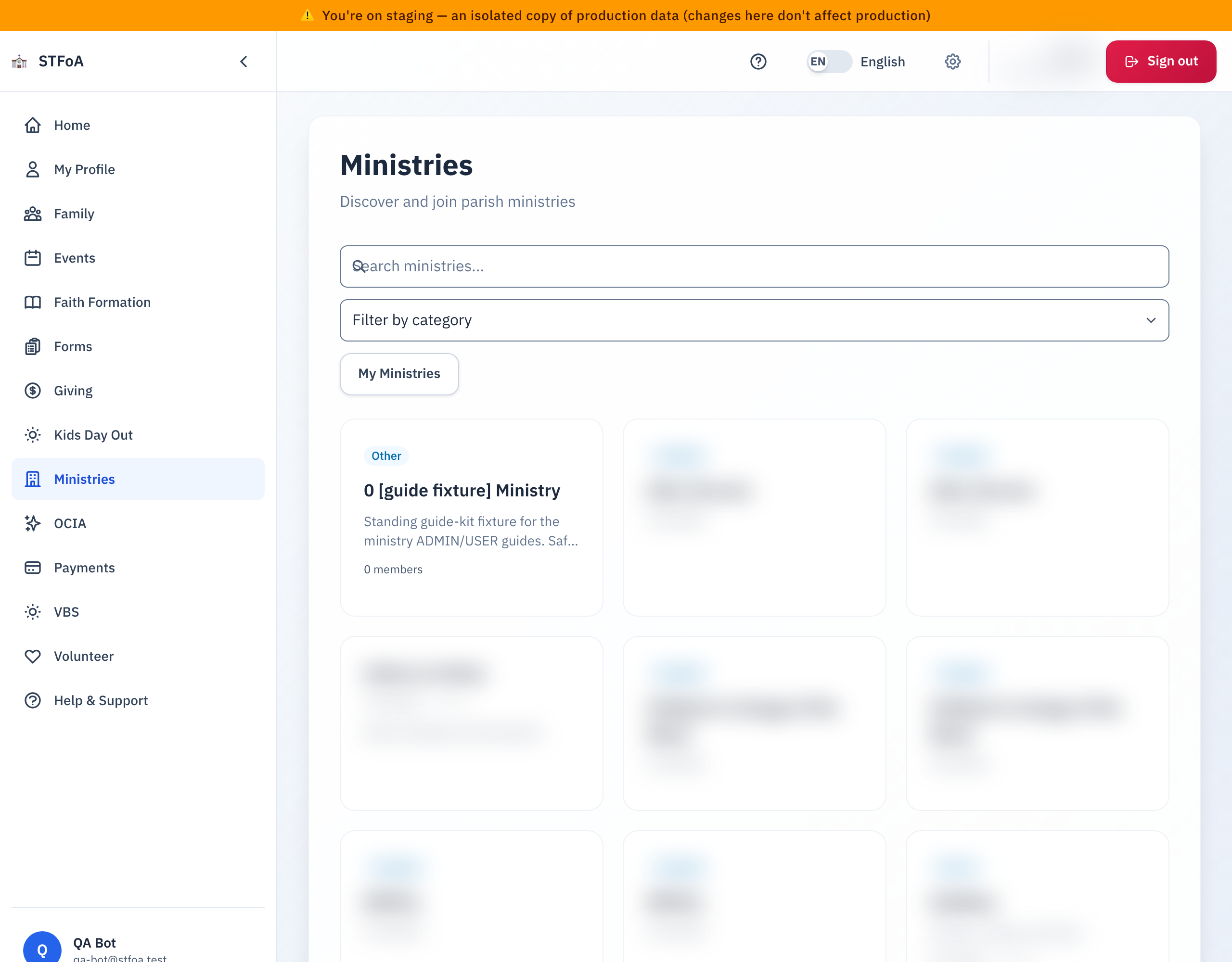Click the Sign out button

pos(1160,62)
